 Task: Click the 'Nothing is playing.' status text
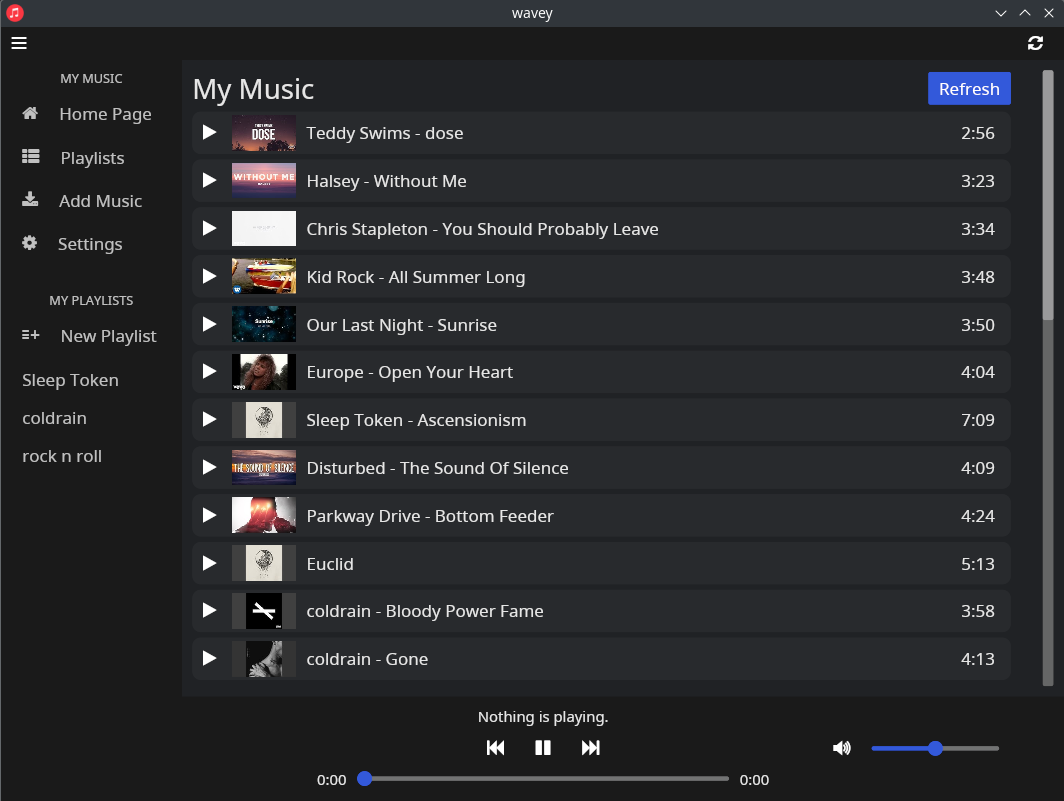(543, 717)
